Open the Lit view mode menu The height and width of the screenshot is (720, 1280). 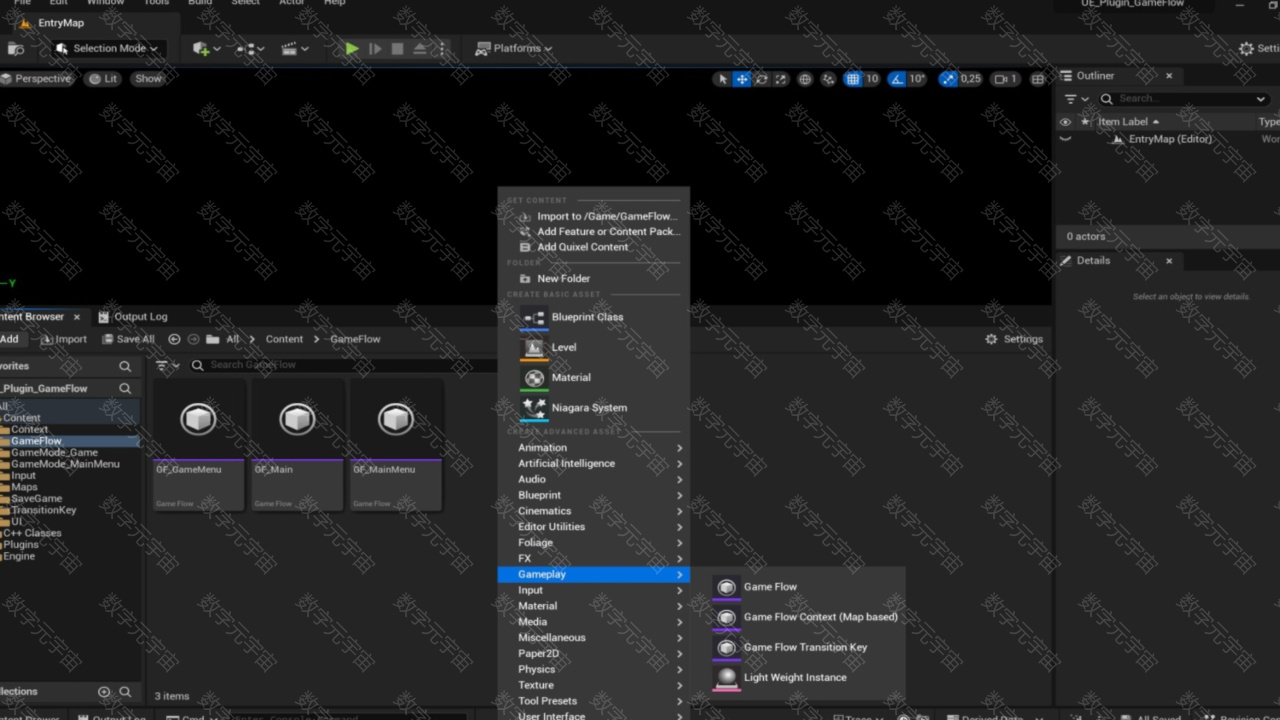[x=102, y=79]
